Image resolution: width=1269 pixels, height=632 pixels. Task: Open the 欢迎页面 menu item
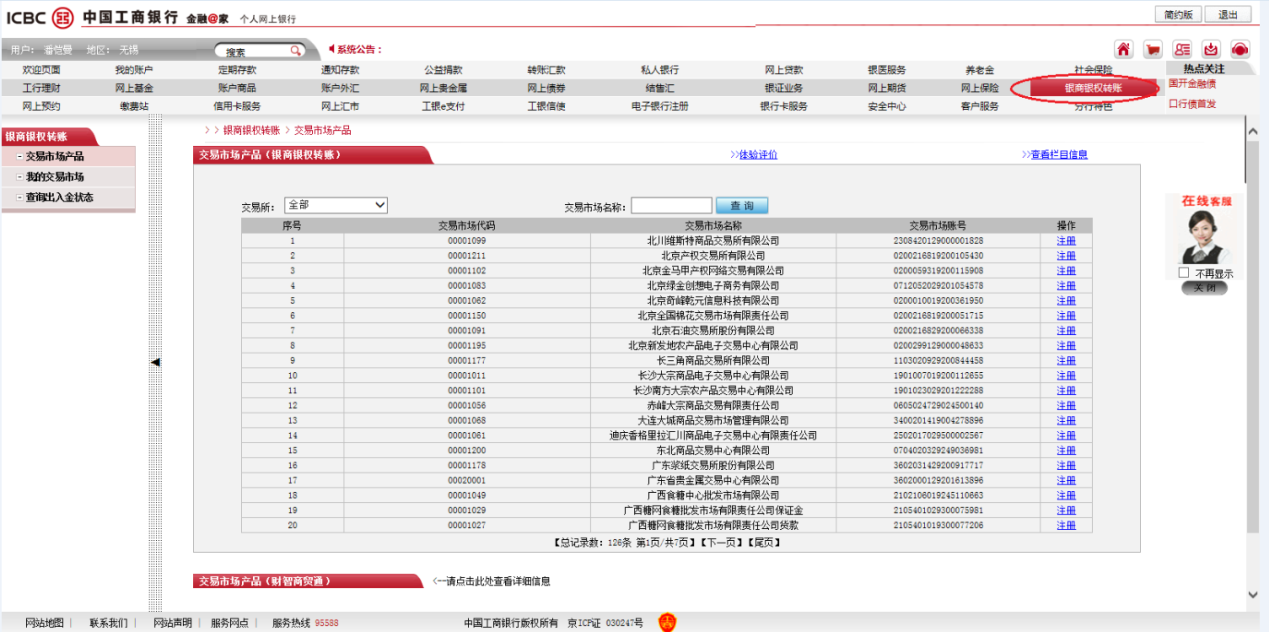[42, 70]
